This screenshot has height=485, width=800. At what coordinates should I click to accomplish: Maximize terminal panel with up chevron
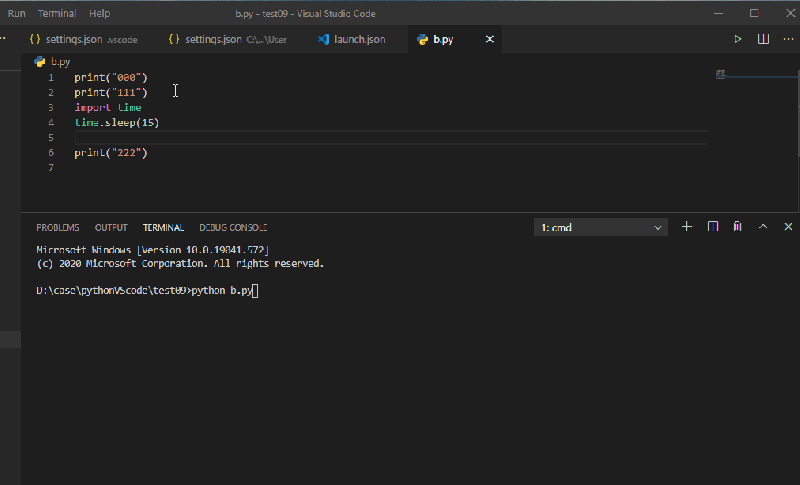point(763,227)
